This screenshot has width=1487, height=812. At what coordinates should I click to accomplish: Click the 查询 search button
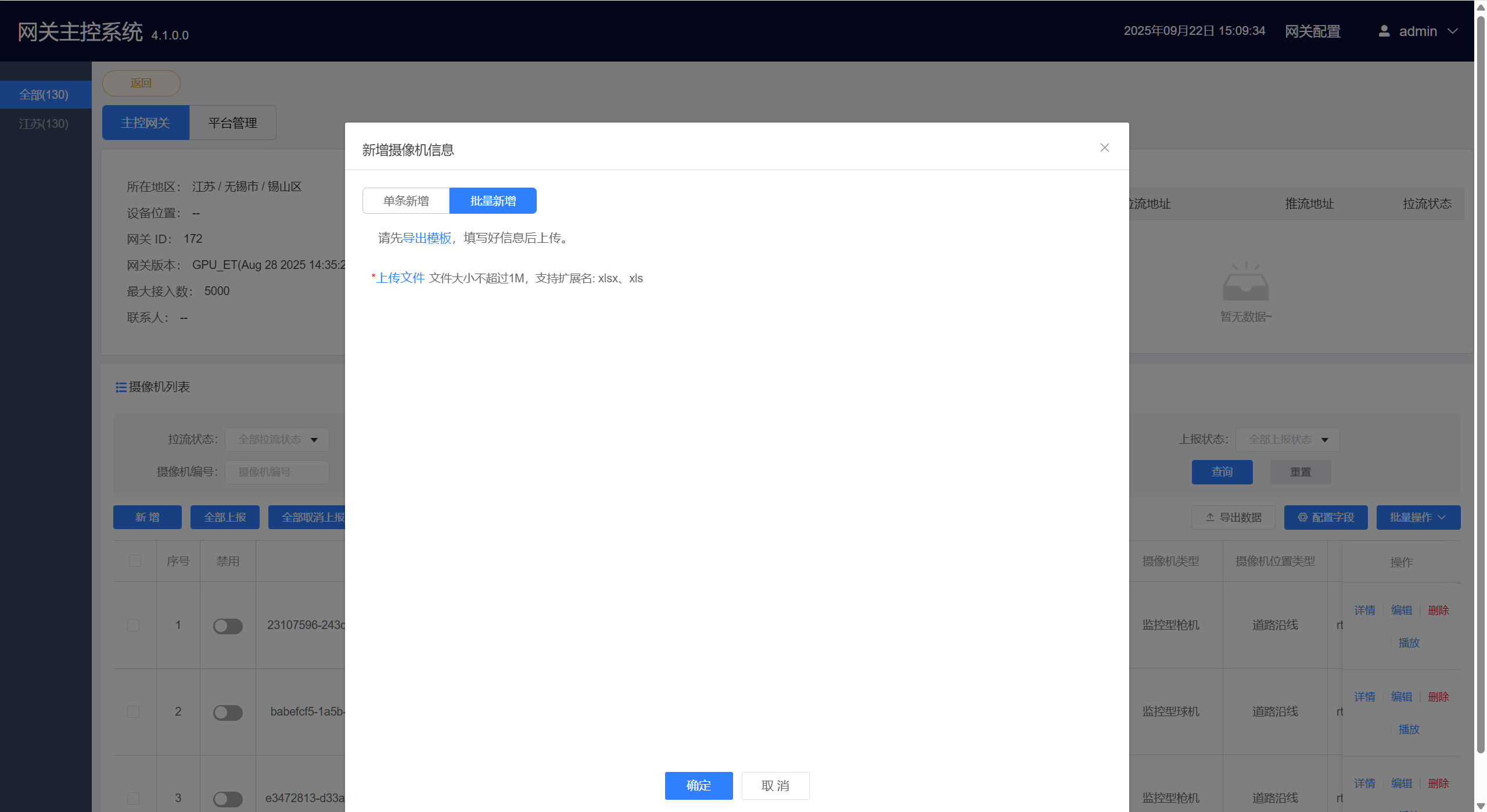click(1222, 472)
